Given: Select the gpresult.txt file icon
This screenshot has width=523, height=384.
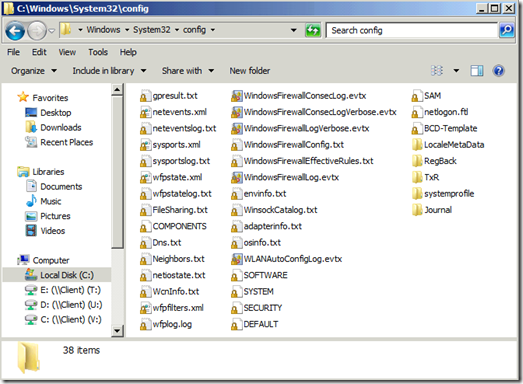Looking at the screenshot, I should pos(145,96).
